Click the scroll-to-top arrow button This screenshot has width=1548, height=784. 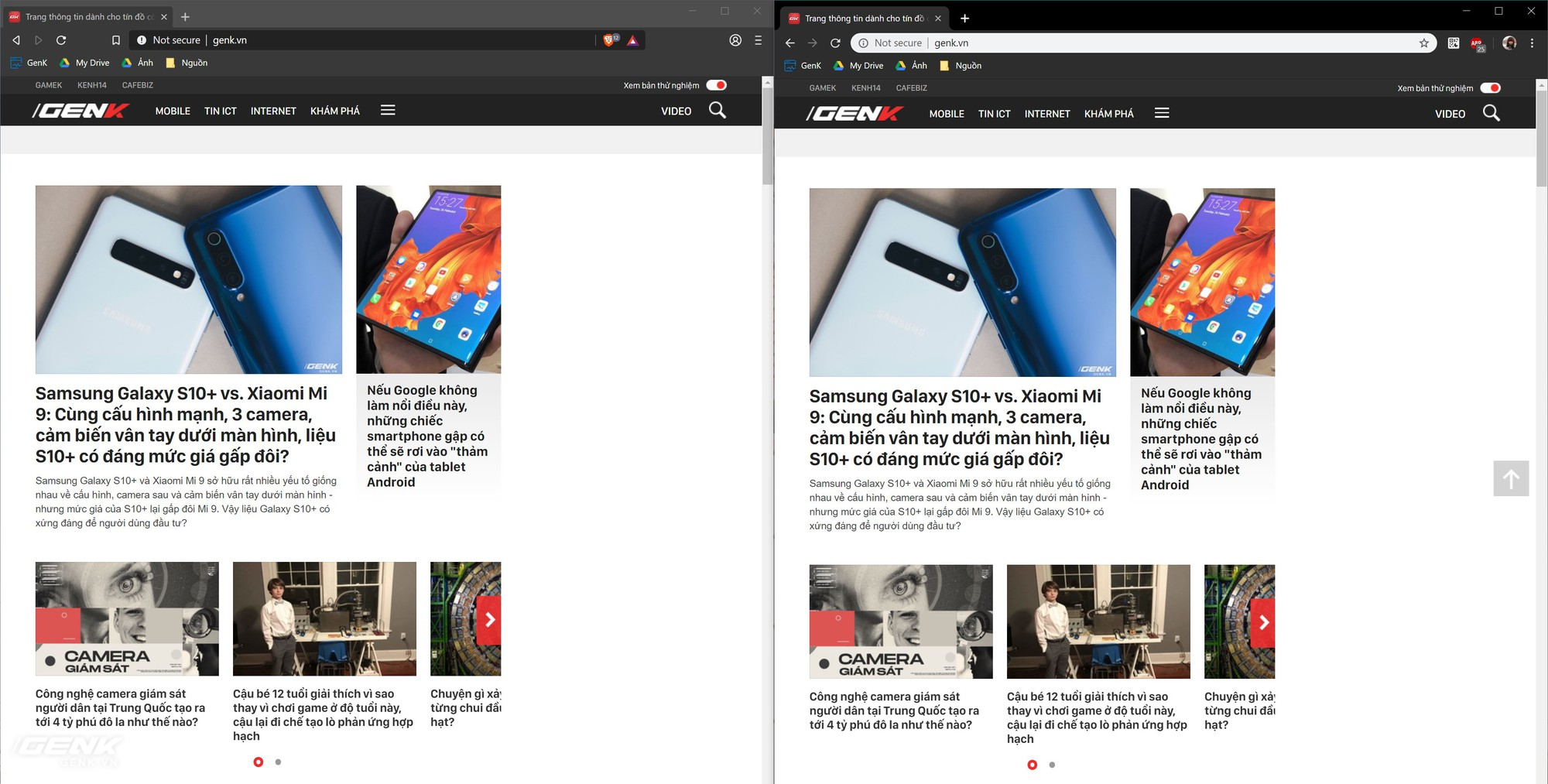click(x=1511, y=479)
